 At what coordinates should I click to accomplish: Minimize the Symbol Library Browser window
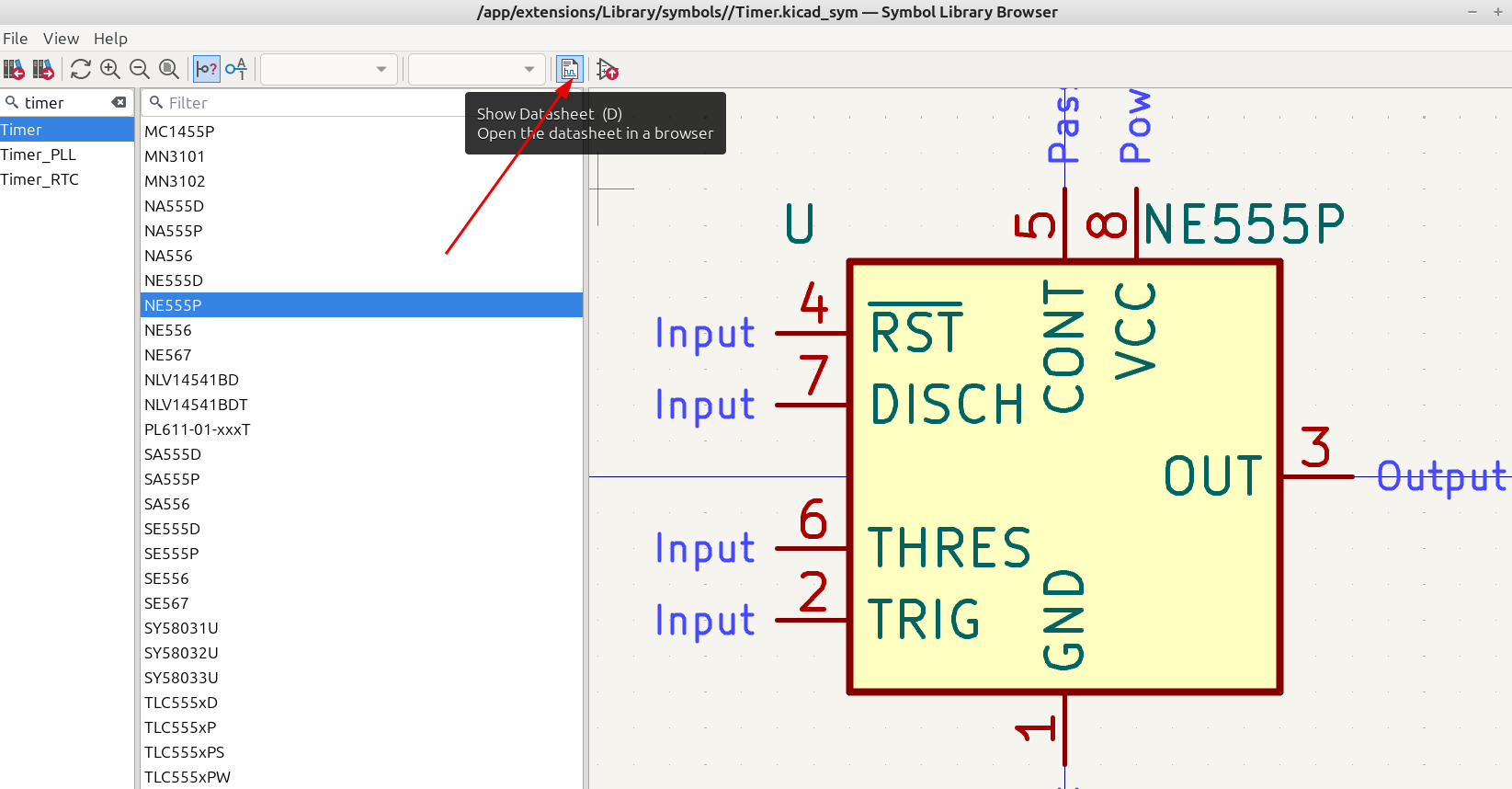coord(1472,12)
